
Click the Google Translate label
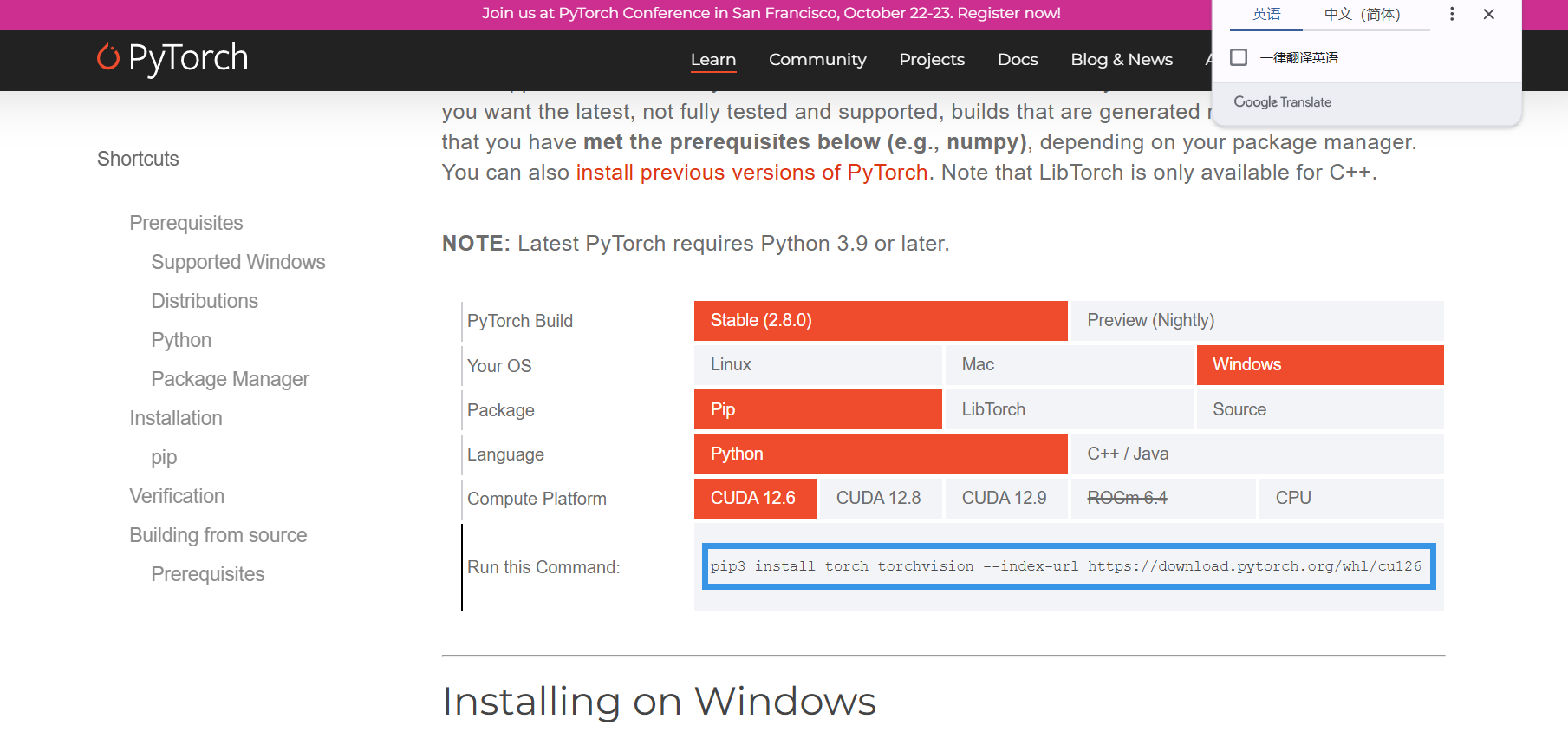click(1282, 102)
